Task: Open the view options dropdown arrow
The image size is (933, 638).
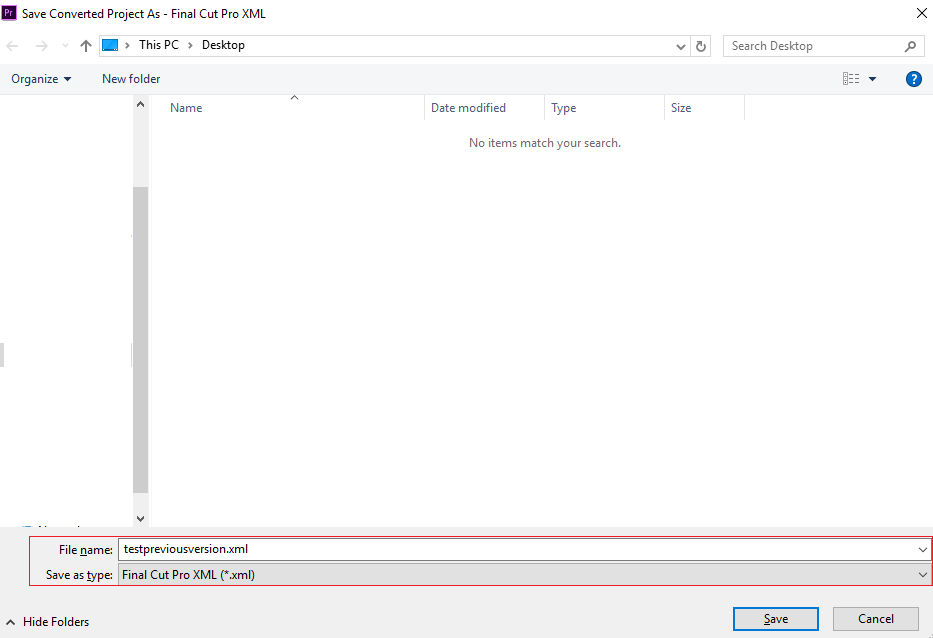Action: pos(870,78)
